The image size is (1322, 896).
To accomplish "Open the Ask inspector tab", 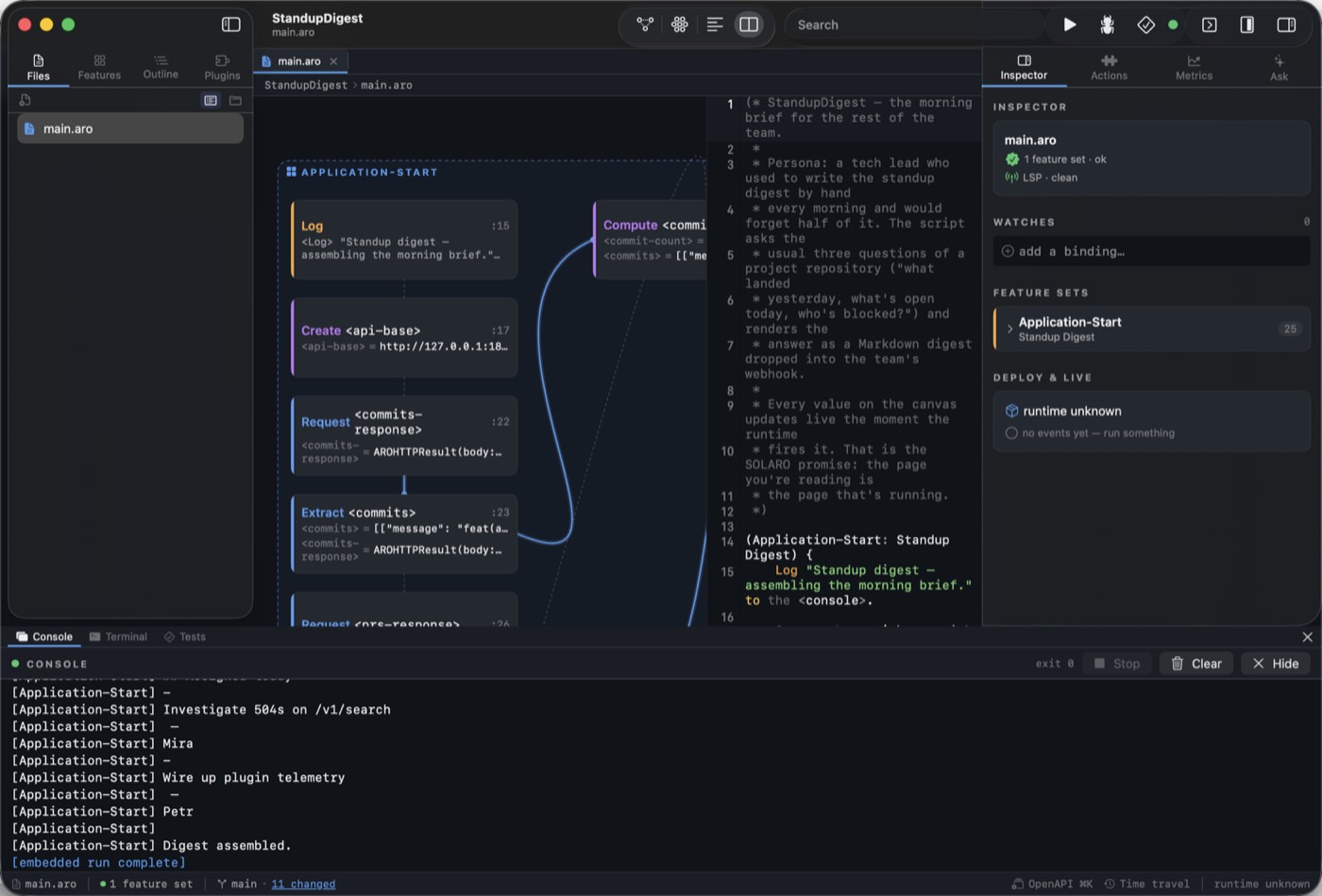I will 1279,67.
